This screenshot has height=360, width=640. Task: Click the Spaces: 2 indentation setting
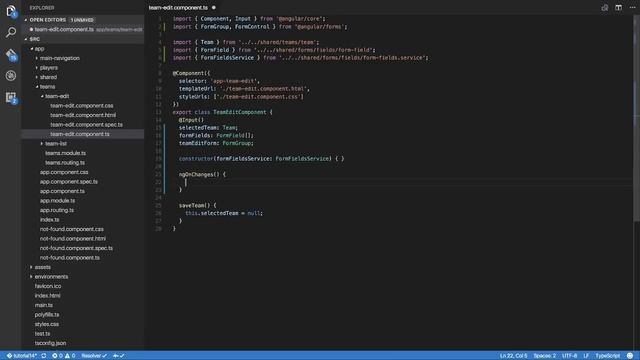tap(544, 356)
